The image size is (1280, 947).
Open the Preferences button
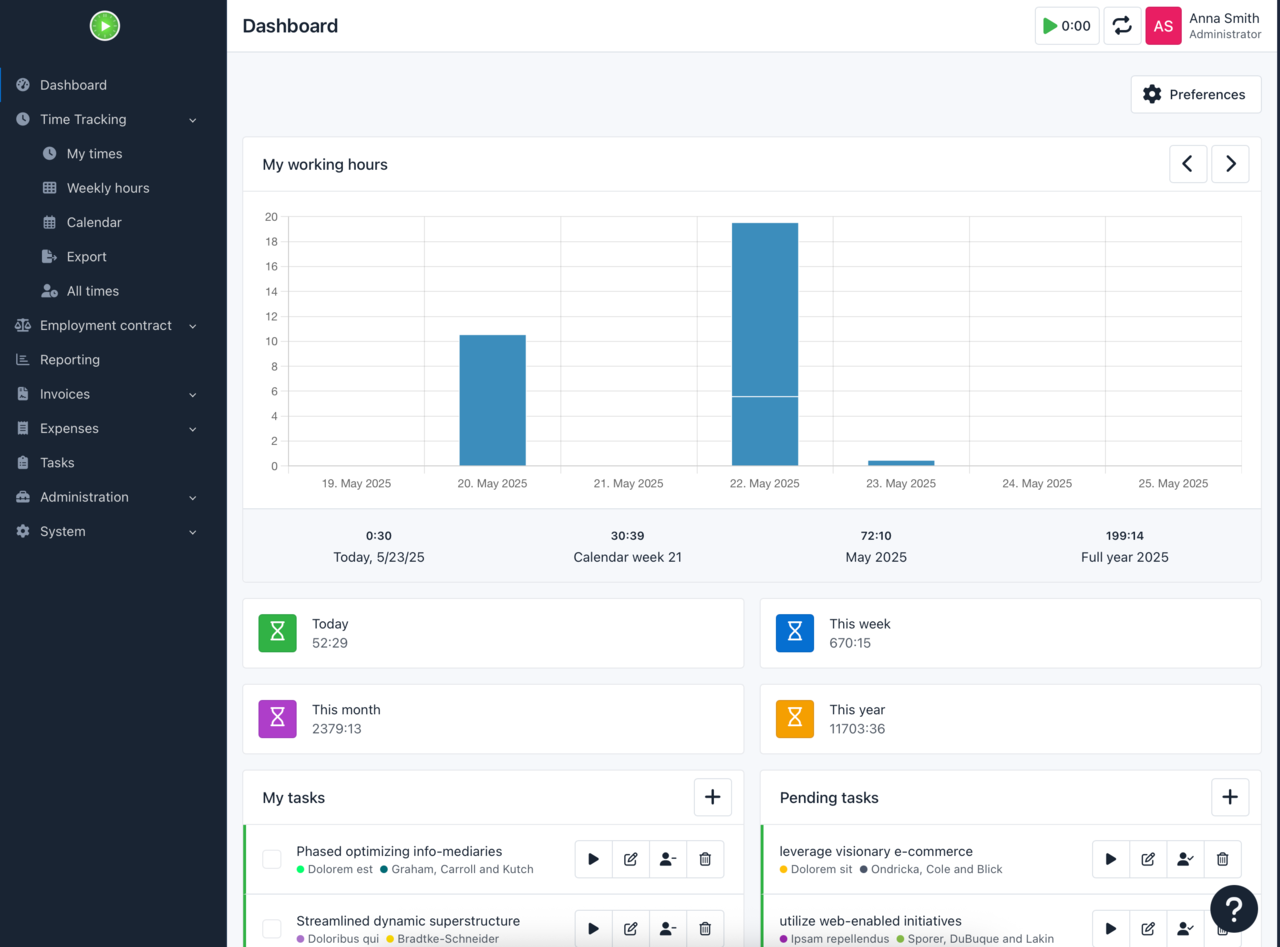pyautogui.click(x=1195, y=94)
